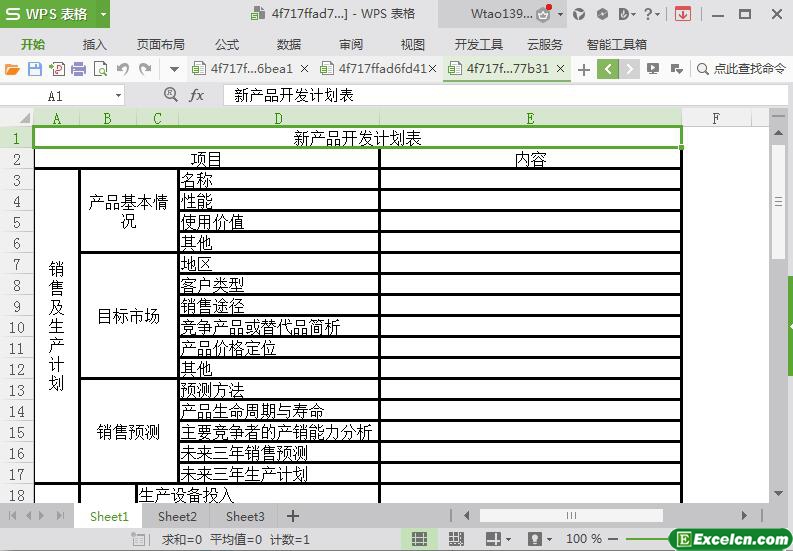Click the Wtao139 account name
Viewport: 793px width, 551px height.
[501, 14]
